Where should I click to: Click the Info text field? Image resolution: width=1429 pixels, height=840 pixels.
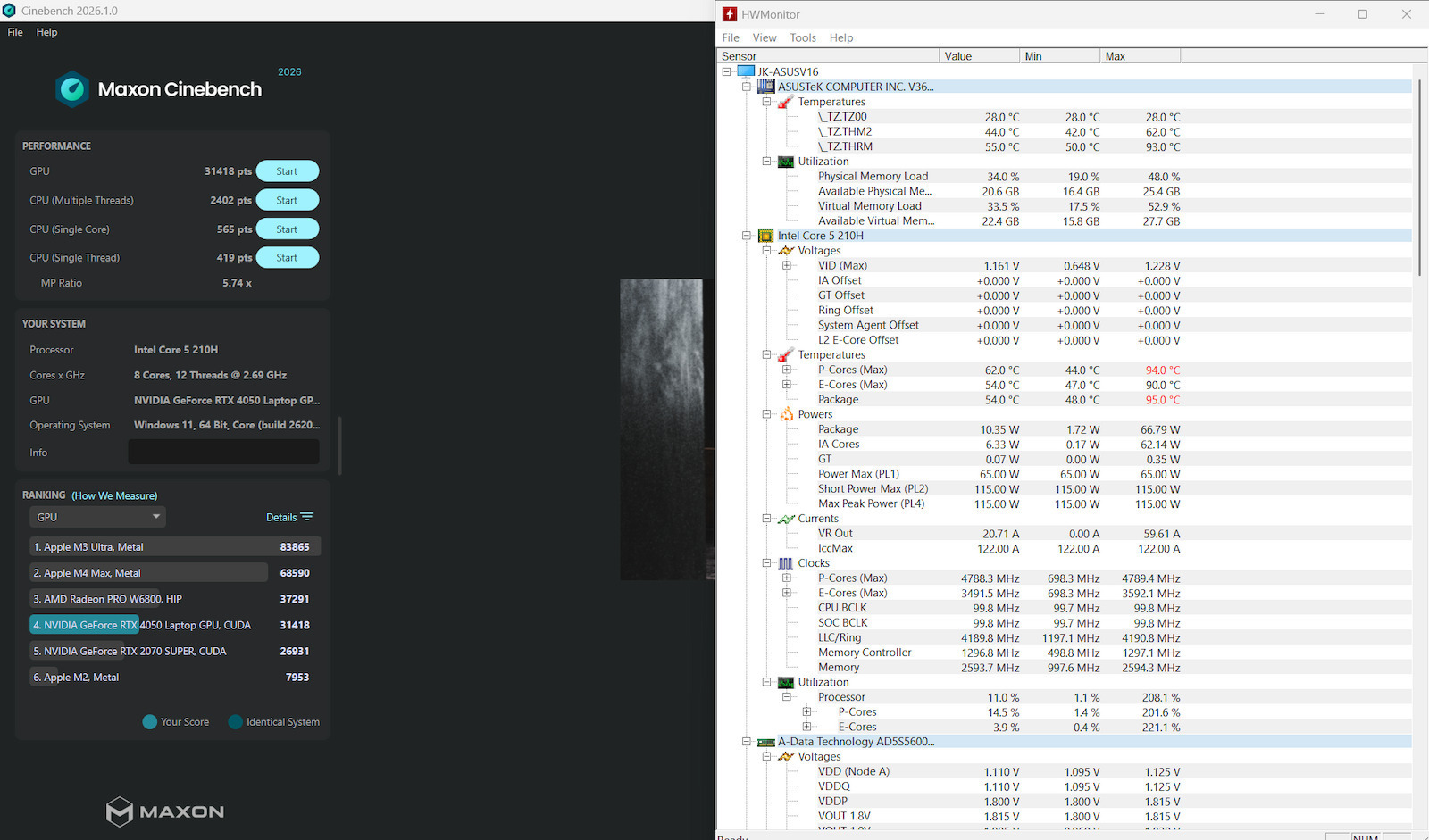(x=223, y=452)
